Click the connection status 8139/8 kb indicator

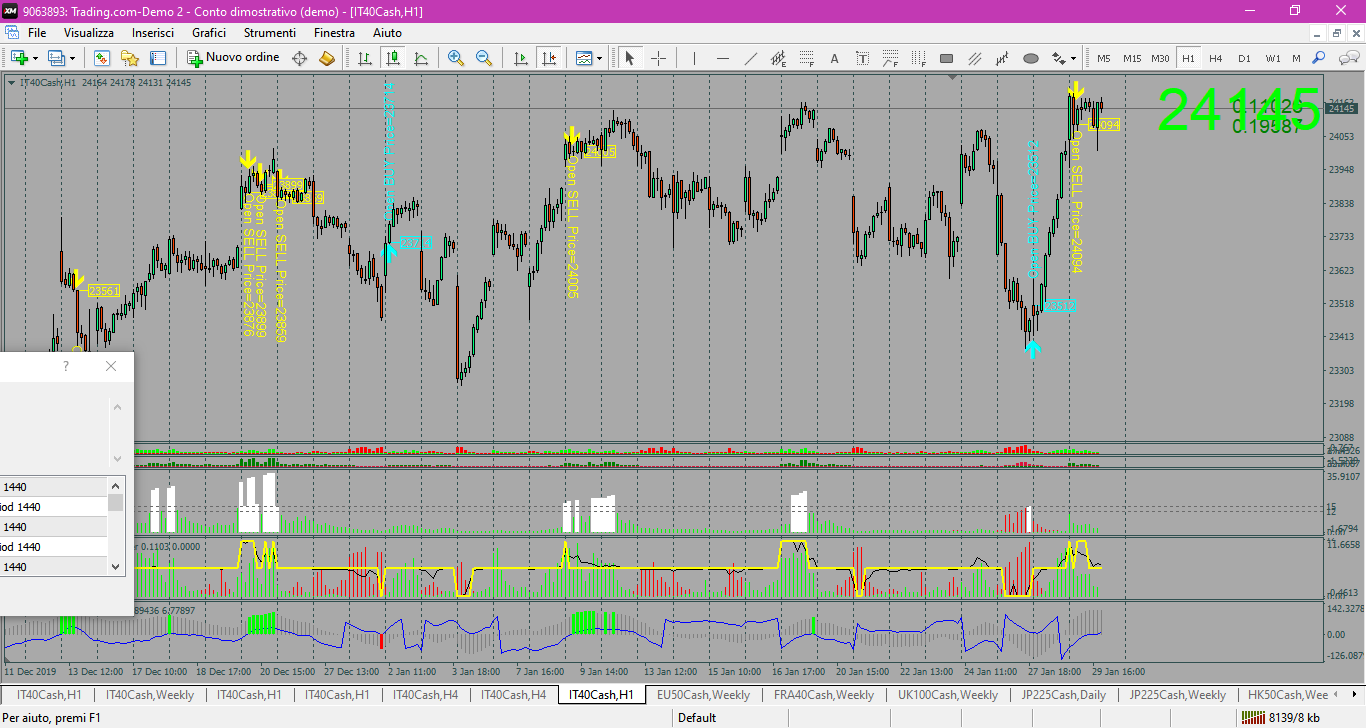point(1280,717)
